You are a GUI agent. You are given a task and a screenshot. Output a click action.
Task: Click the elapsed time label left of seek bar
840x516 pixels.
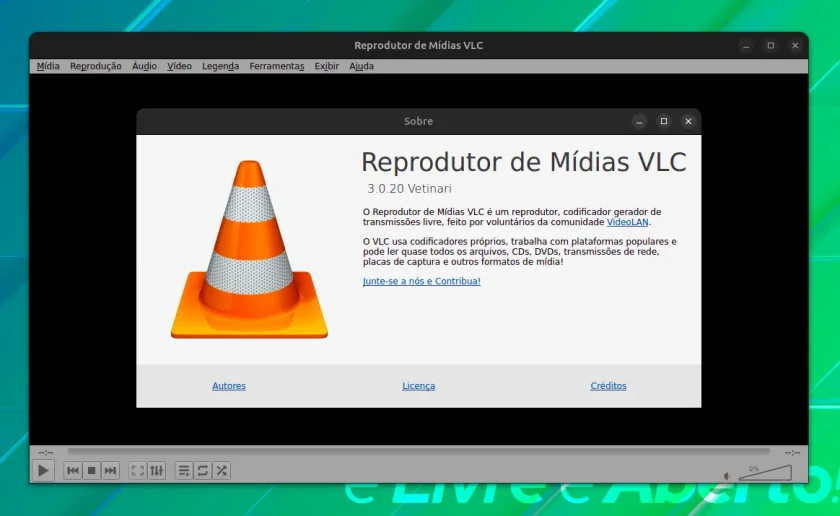pyautogui.click(x=46, y=453)
